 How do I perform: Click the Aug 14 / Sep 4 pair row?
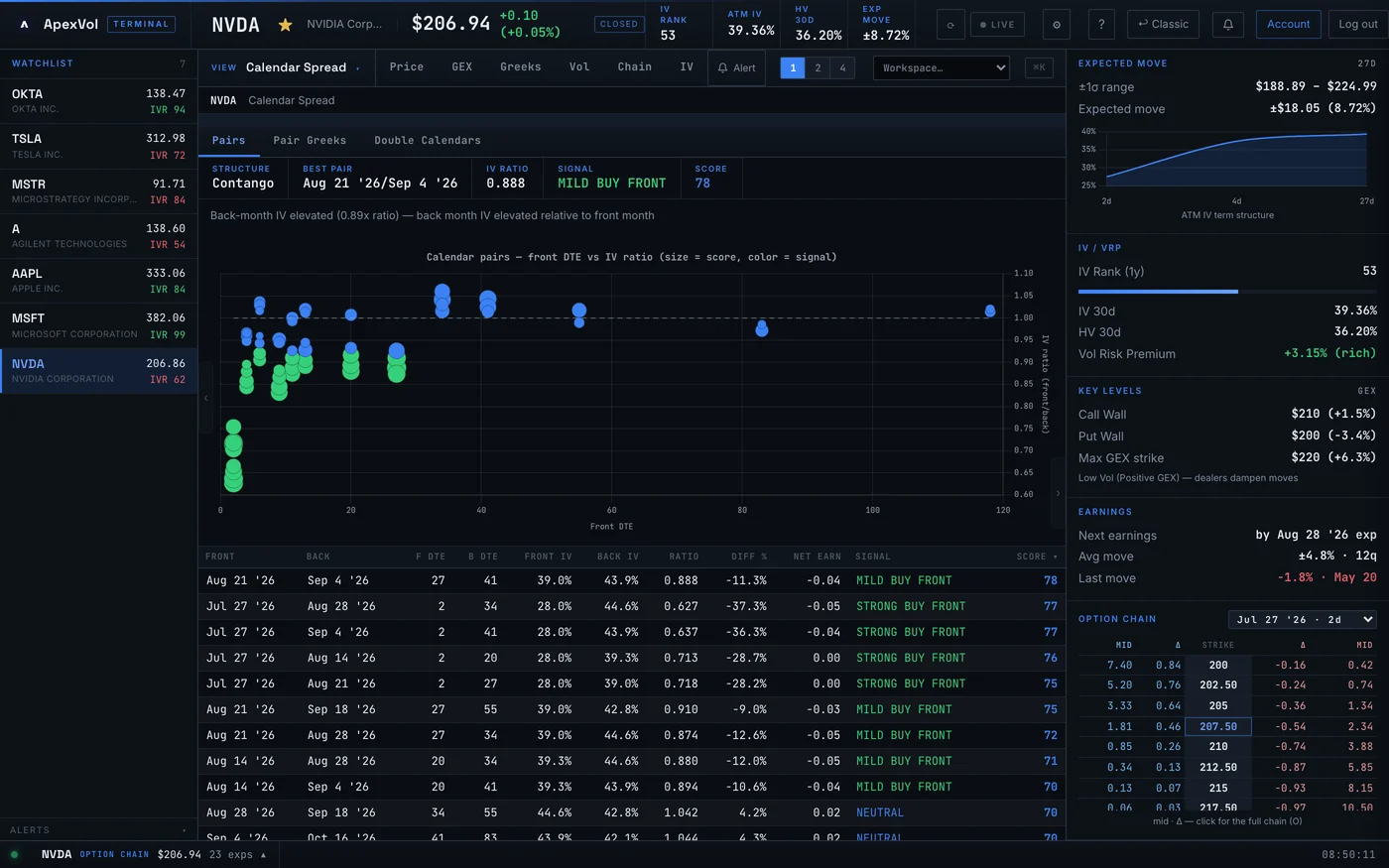coord(632,787)
